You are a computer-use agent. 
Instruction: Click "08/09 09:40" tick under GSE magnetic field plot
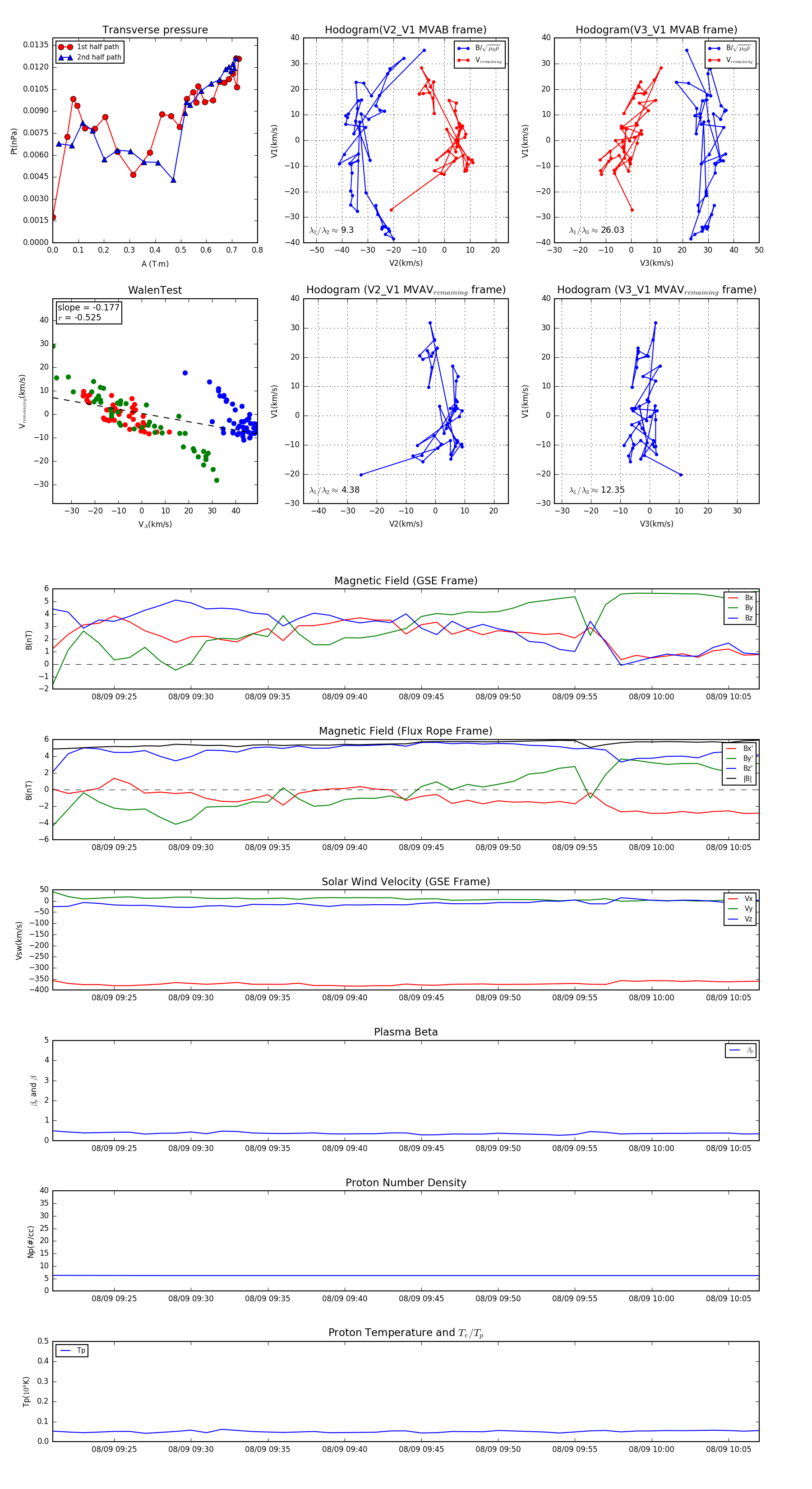tap(345, 697)
